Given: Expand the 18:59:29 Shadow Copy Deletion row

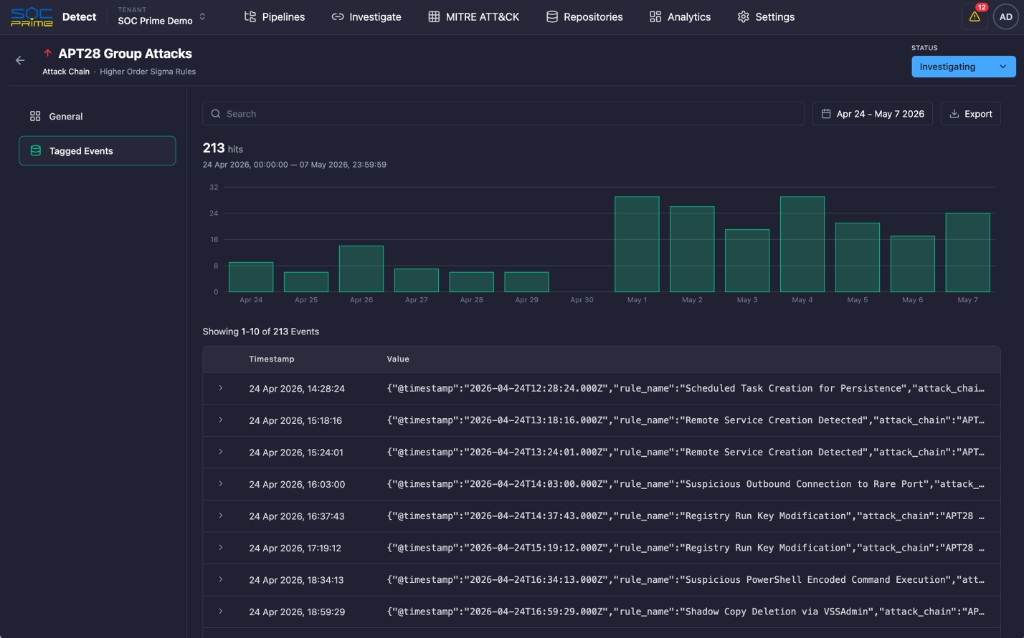Looking at the screenshot, I should point(221,611).
